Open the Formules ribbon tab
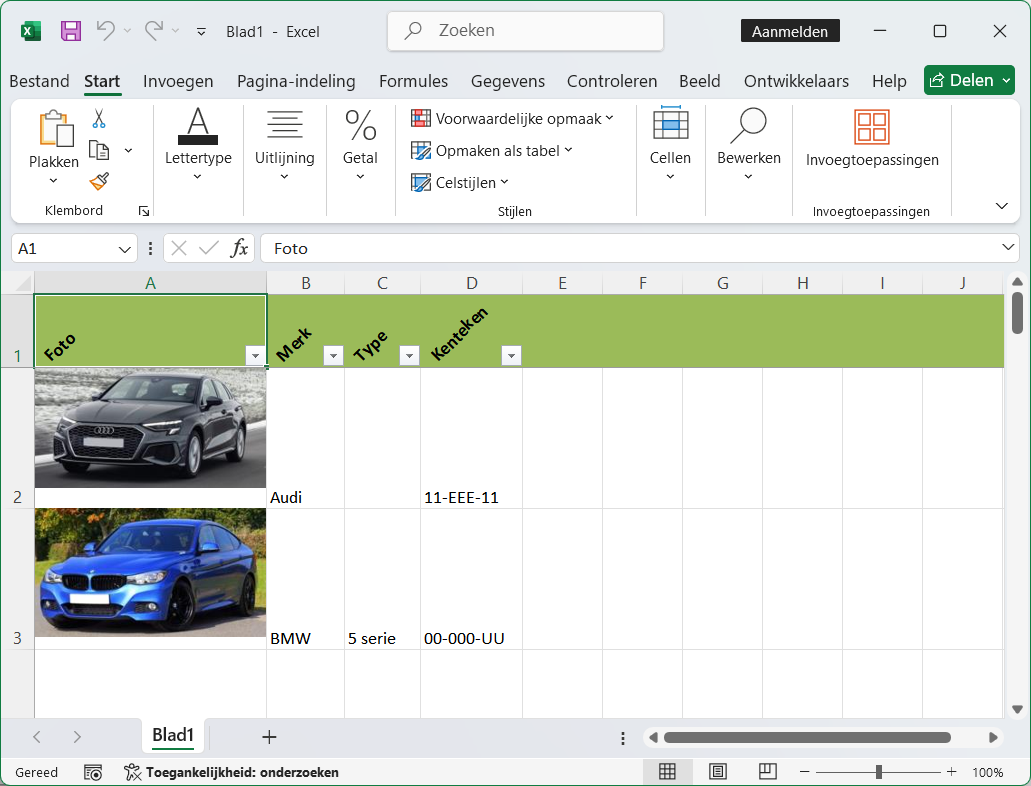The height and width of the screenshot is (786, 1031). (x=413, y=81)
